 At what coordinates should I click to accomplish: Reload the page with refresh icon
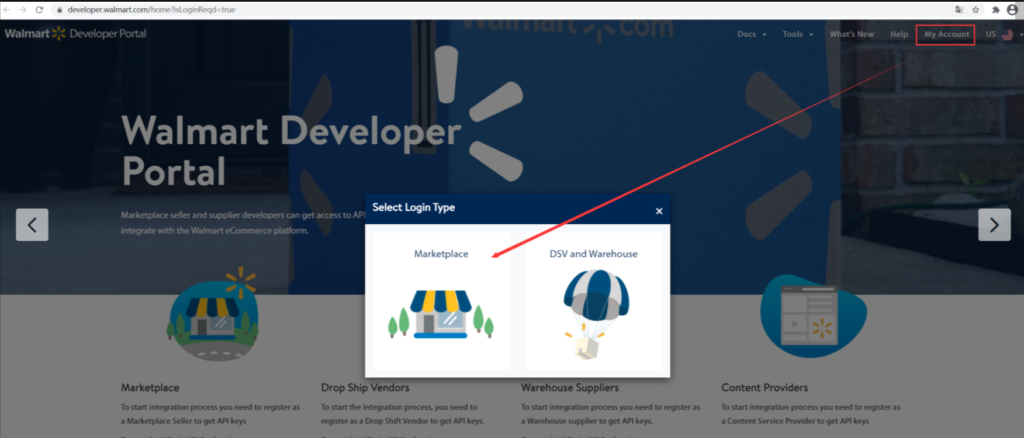[x=40, y=10]
